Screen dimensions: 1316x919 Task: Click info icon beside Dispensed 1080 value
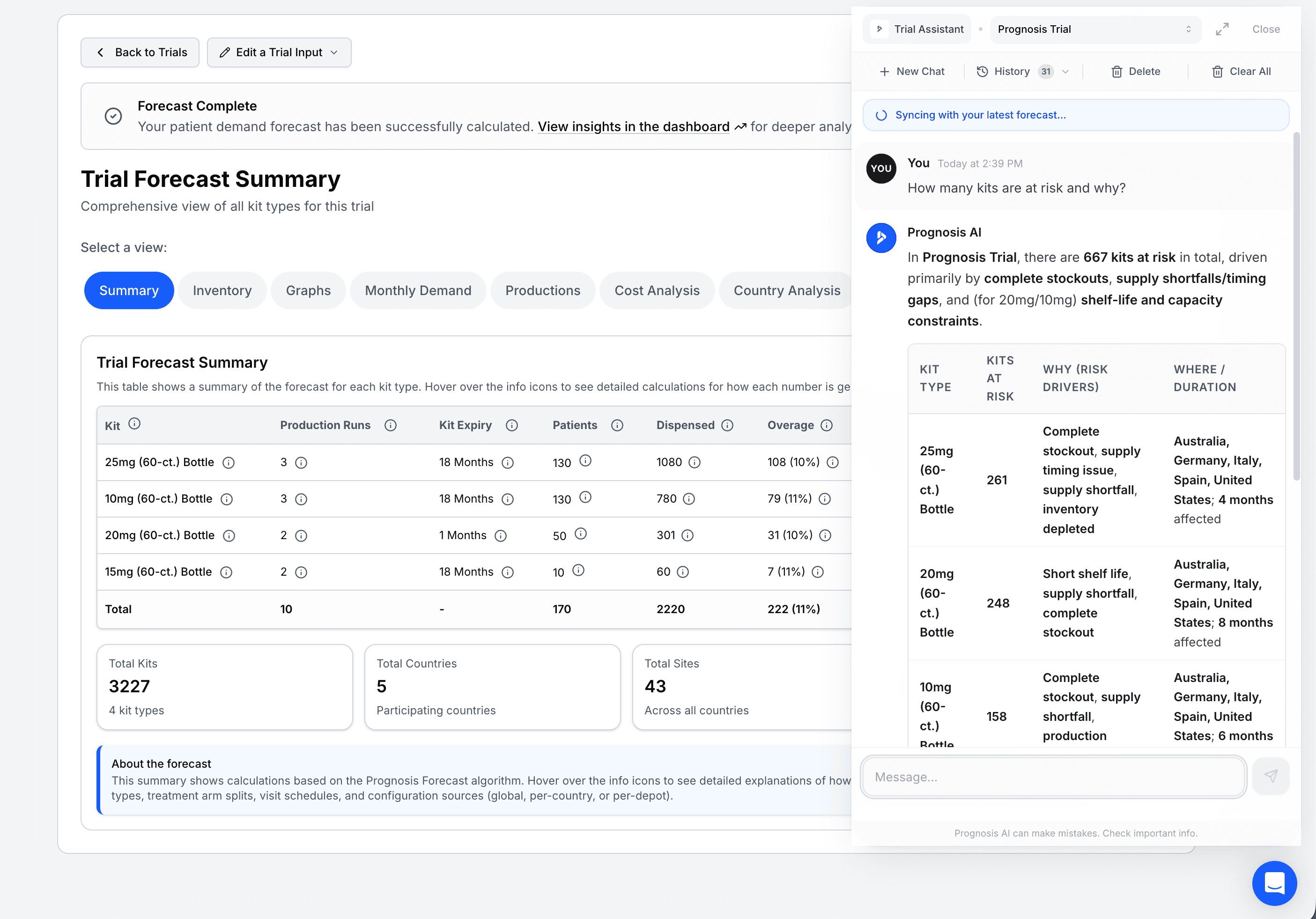click(x=694, y=463)
